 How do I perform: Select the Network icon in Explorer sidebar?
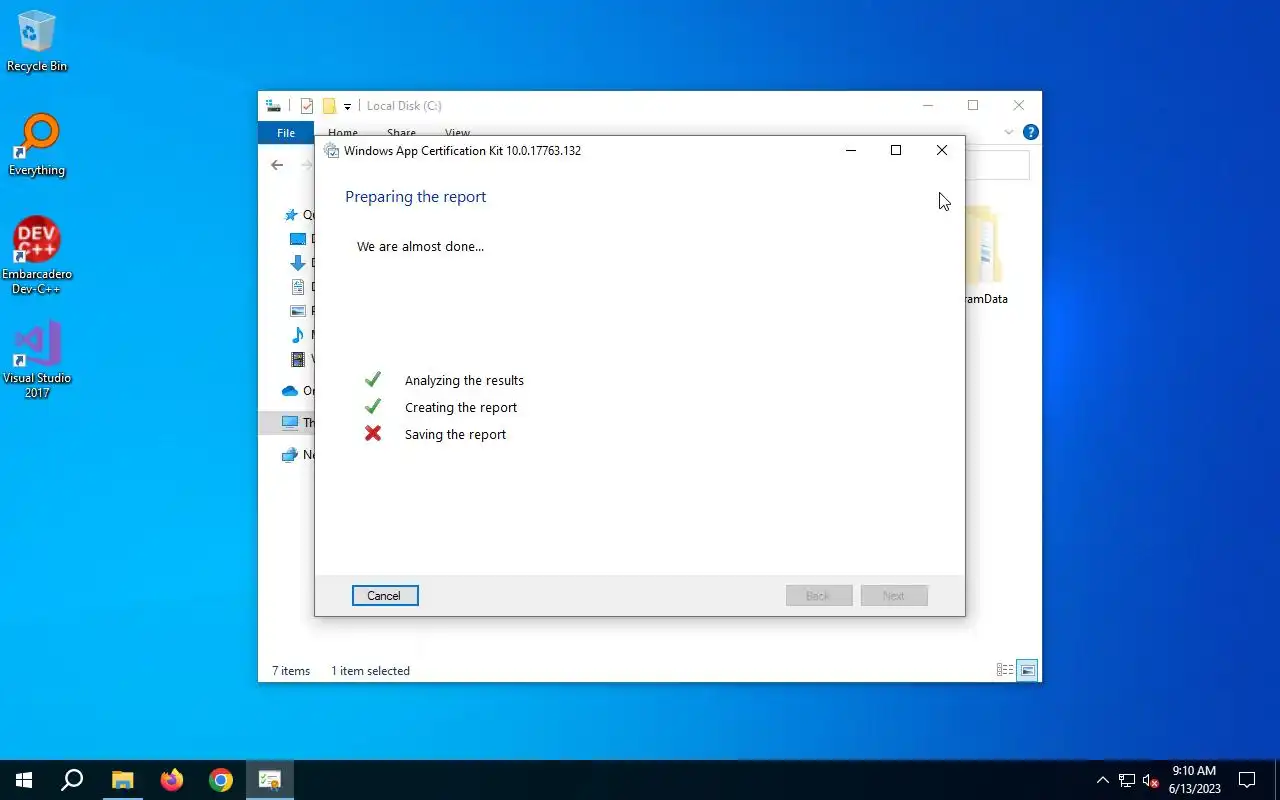click(x=290, y=455)
